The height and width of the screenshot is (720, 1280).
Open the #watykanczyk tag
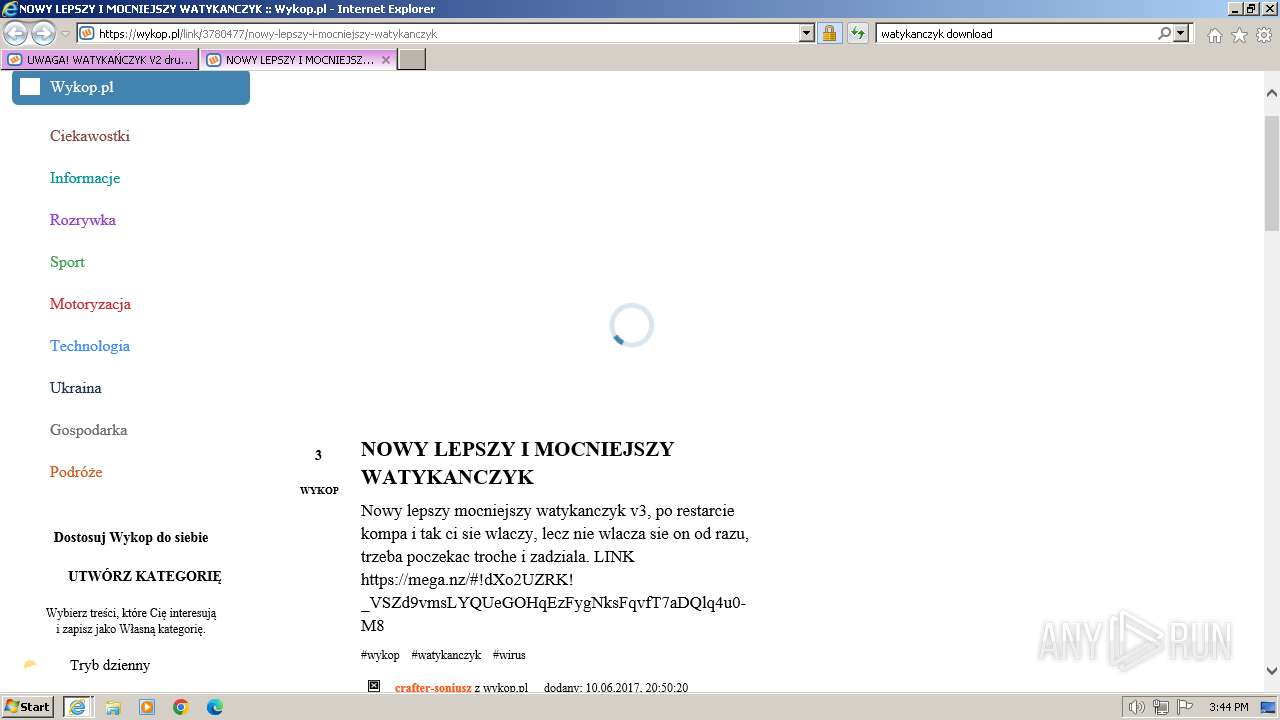(446, 655)
